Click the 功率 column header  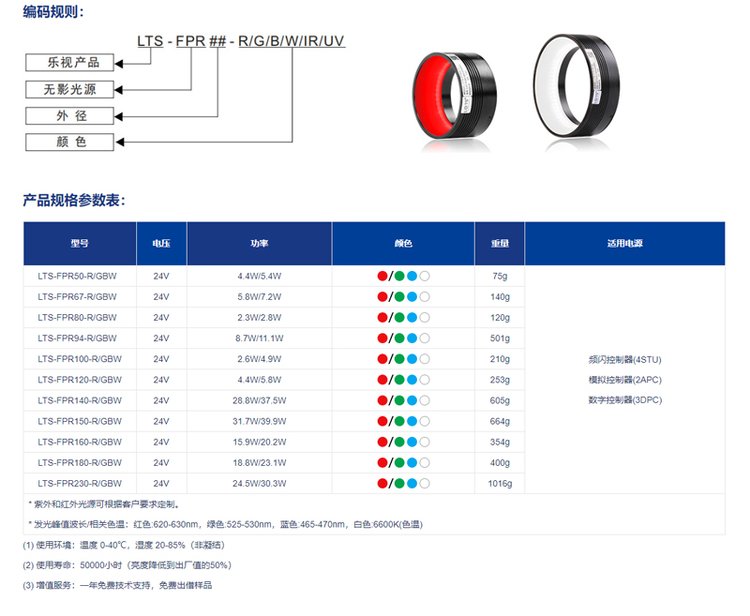(x=259, y=244)
